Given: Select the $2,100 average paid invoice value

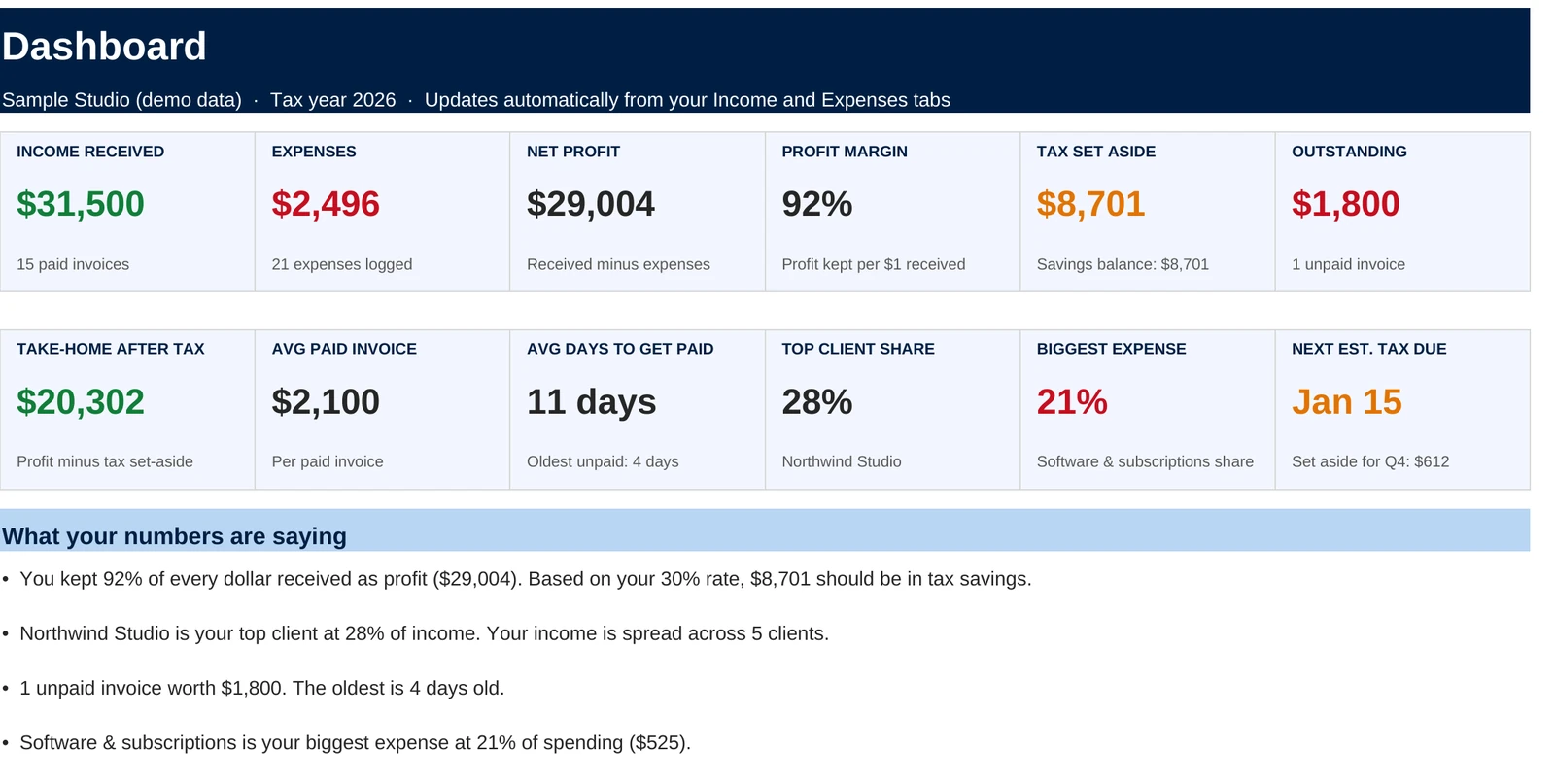Looking at the screenshot, I should point(326,402).
